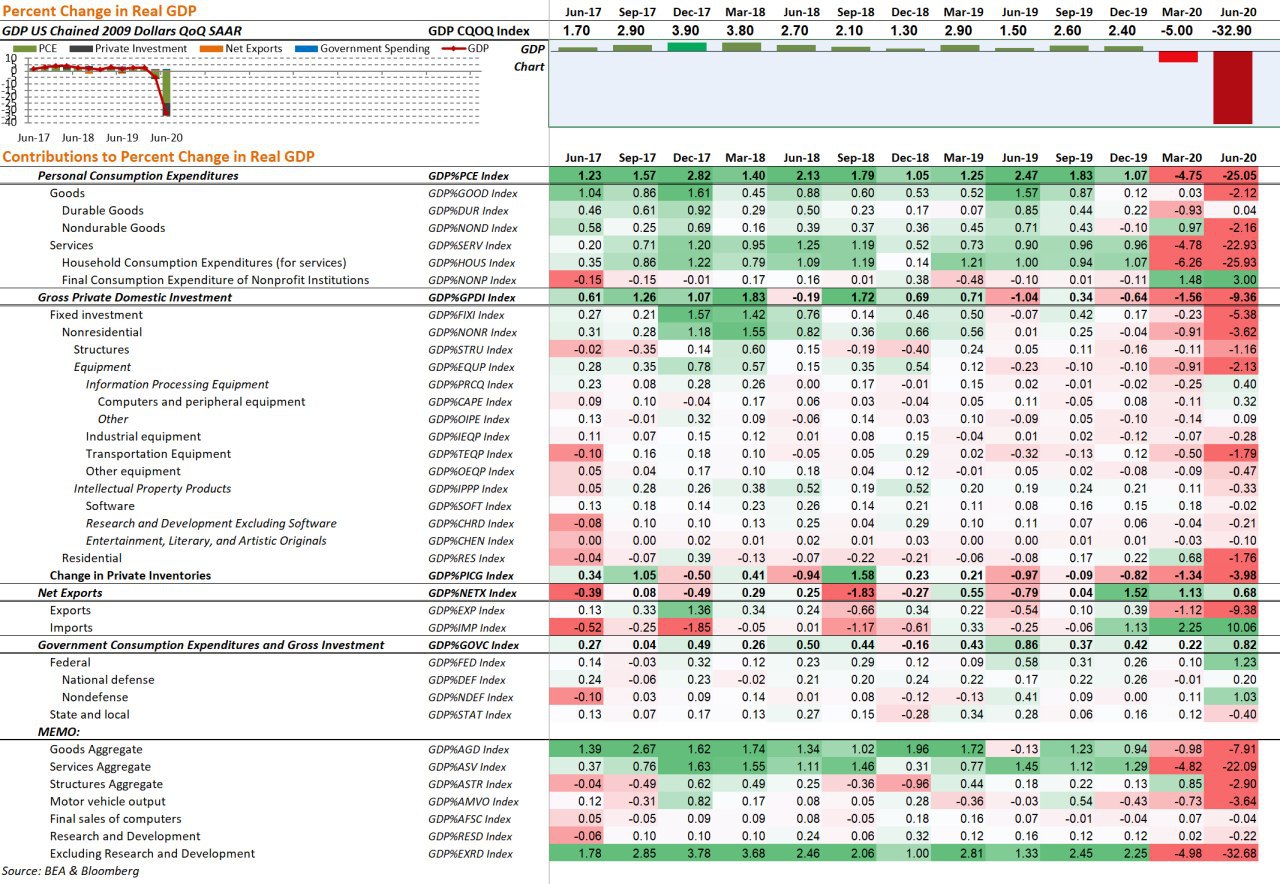Select the 'Software' row label
Viewport: 1280px width, 884px height.
point(109,506)
